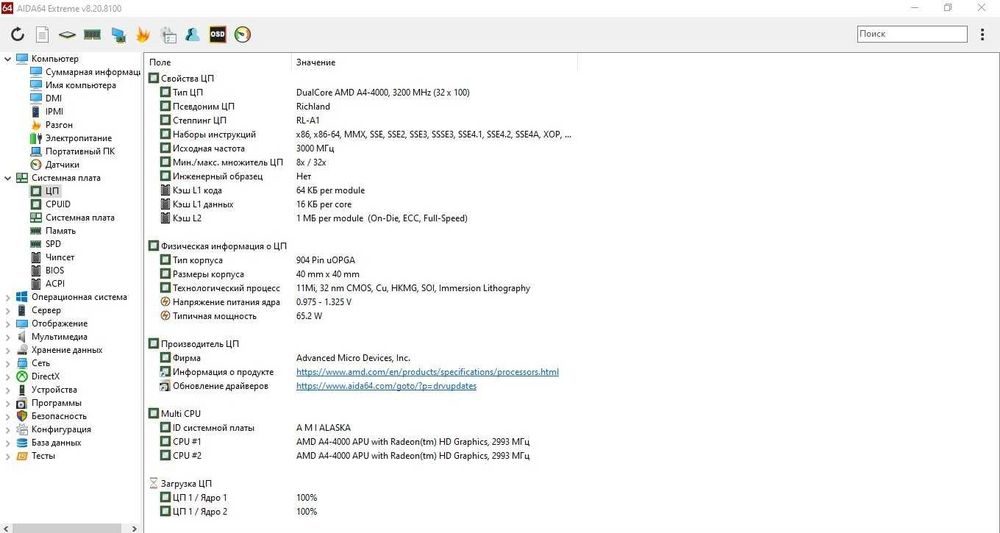
Task: Select the Типичная мощность row
Action: tap(361, 316)
